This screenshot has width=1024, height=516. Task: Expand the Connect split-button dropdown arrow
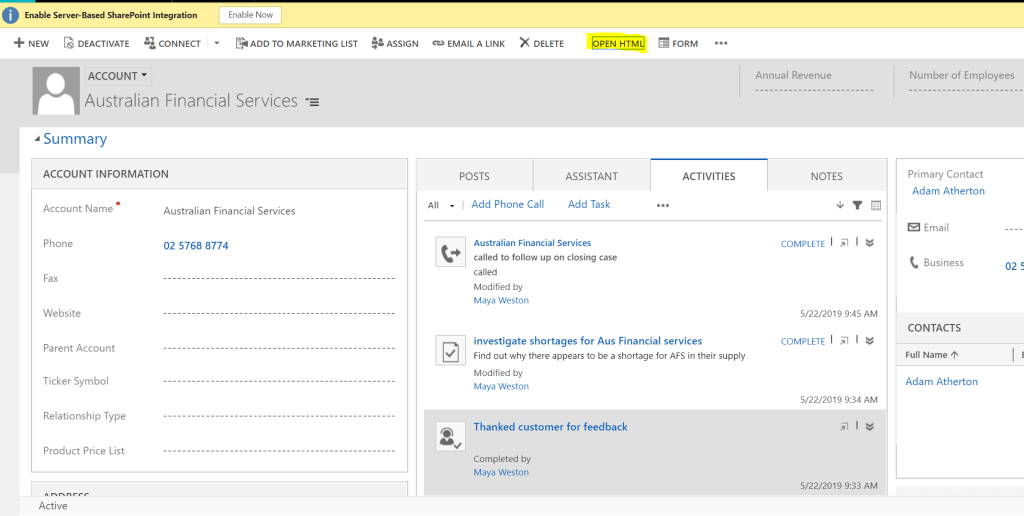click(217, 44)
